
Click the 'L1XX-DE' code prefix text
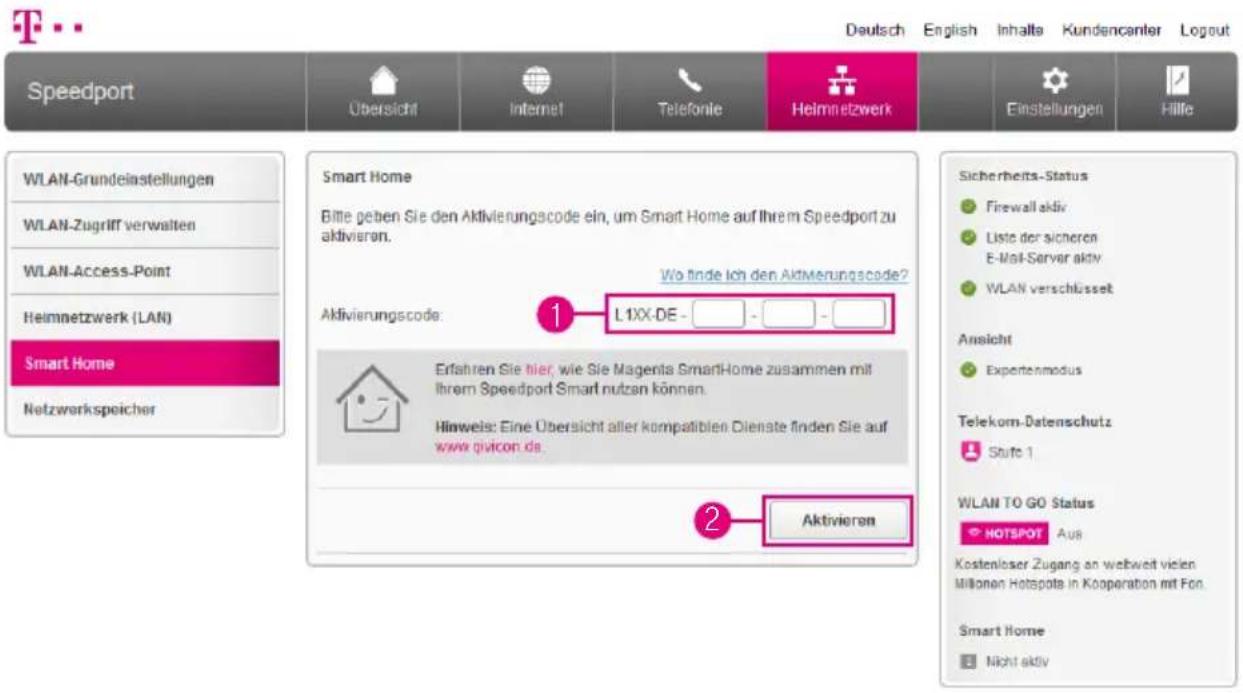(644, 316)
